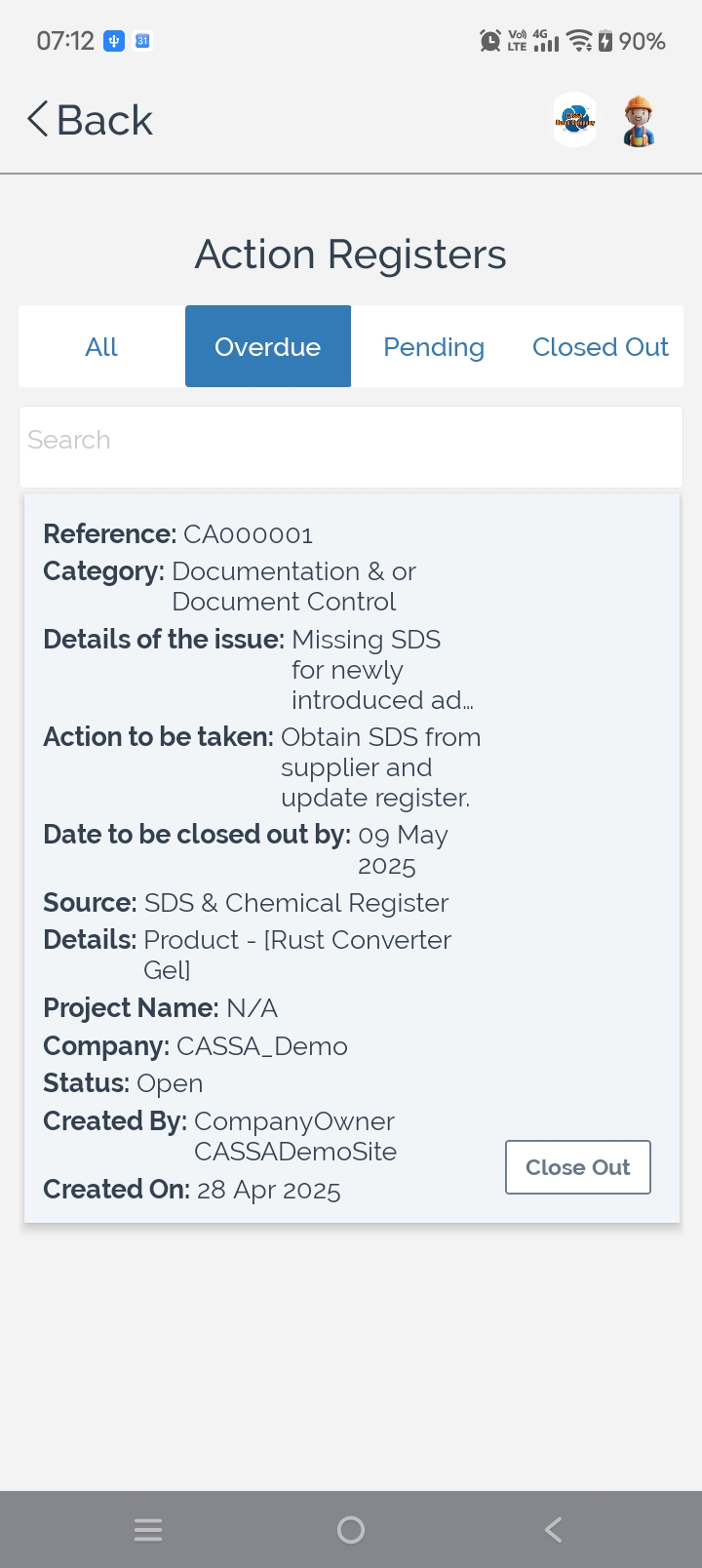
Task: Tap the USB notification icon
Action: tap(114, 41)
